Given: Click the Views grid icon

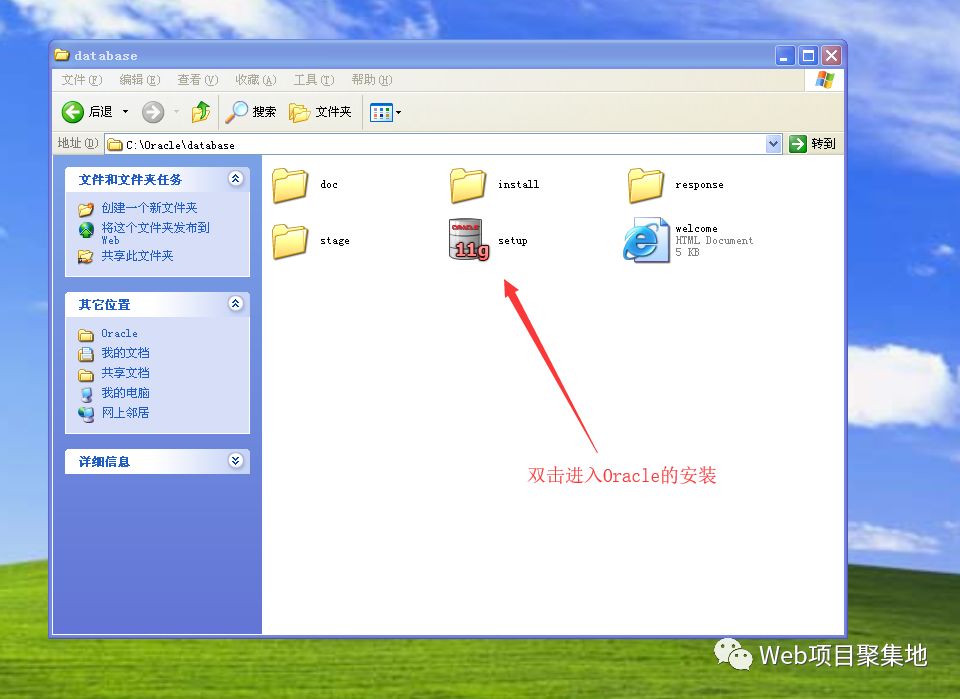Looking at the screenshot, I should coord(381,112).
